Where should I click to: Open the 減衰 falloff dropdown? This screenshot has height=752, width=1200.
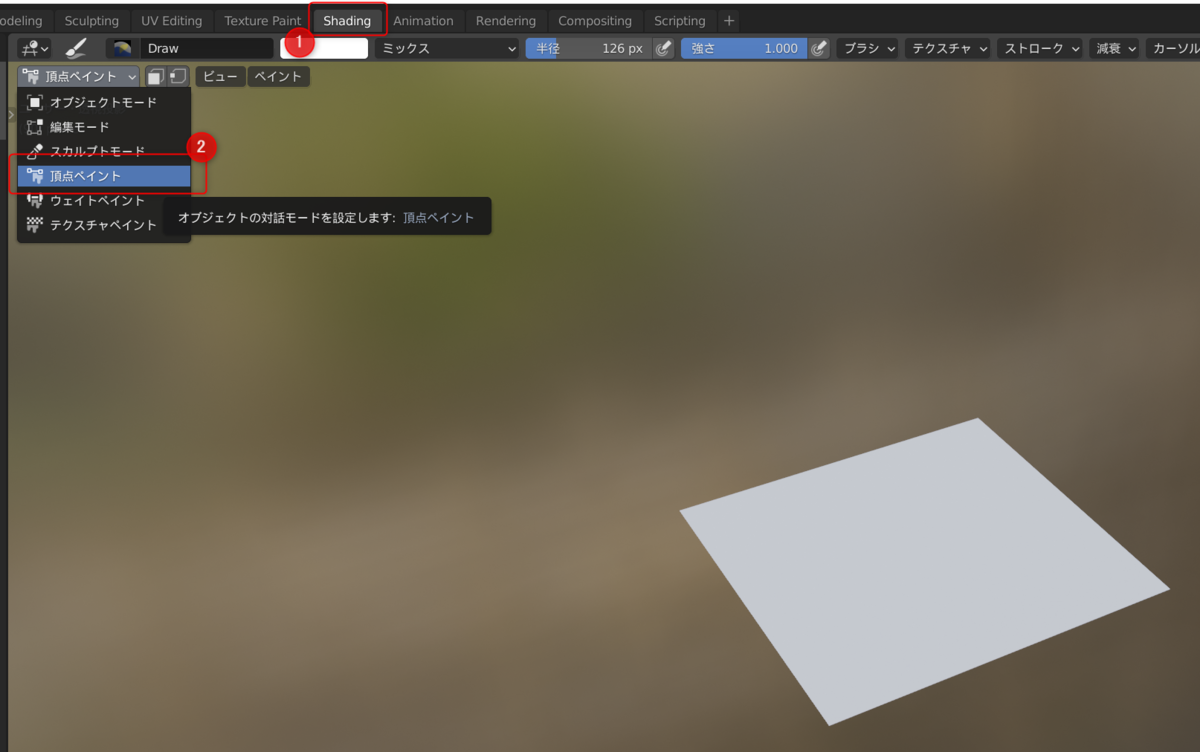[1113, 47]
